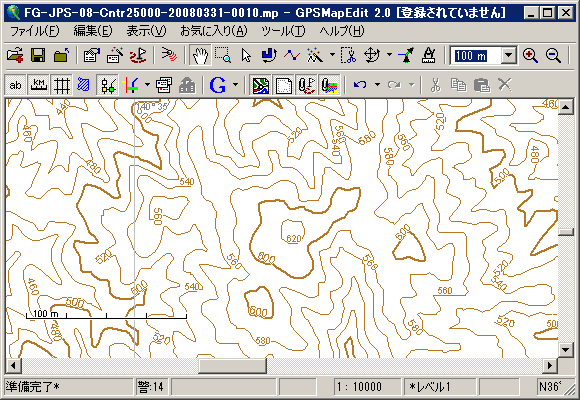Image resolution: width=580 pixels, height=400 pixels.
Task: Open the 編集(E) menu
Action: point(93,31)
